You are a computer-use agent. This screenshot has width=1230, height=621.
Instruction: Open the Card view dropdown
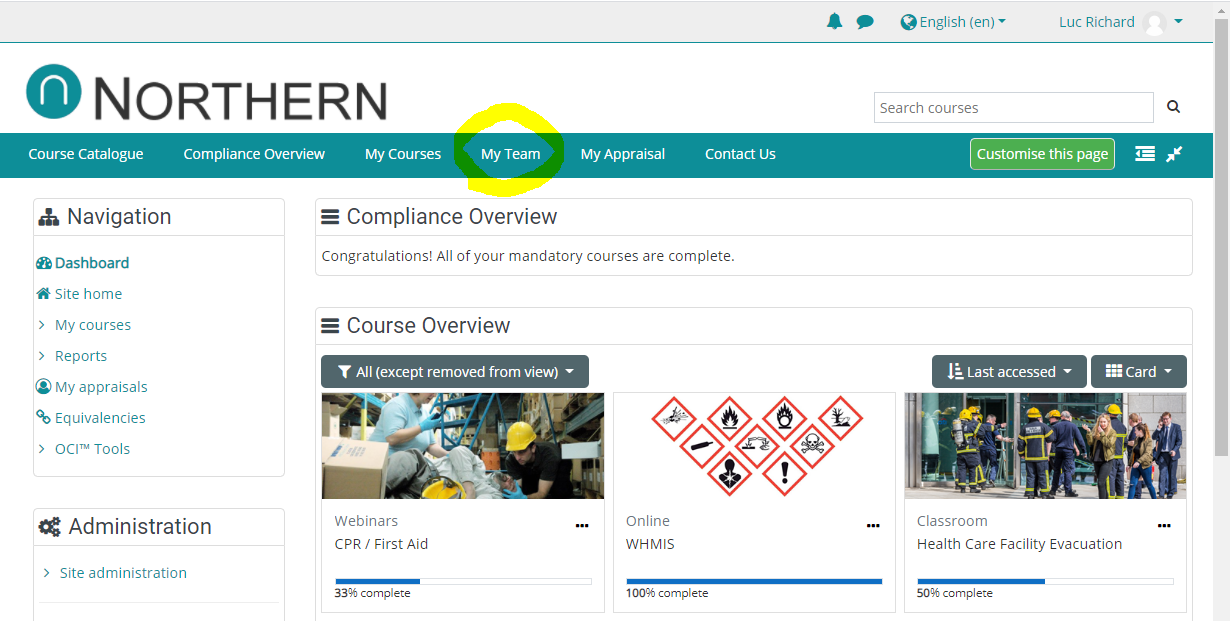pos(1138,372)
